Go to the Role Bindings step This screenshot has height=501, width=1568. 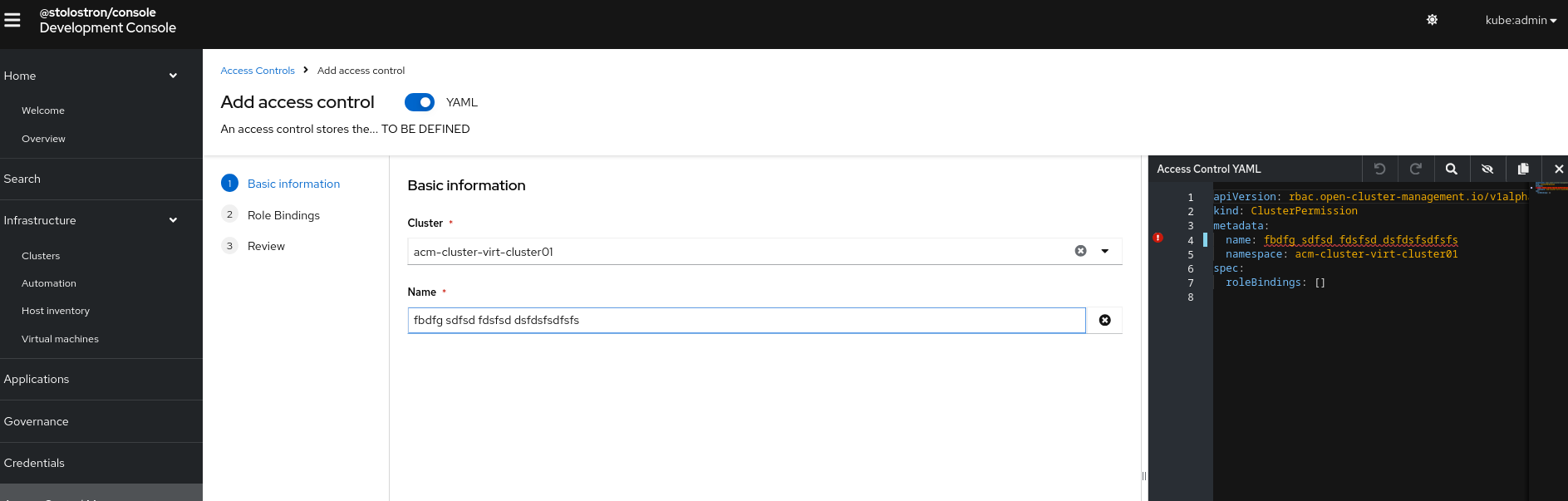point(283,215)
